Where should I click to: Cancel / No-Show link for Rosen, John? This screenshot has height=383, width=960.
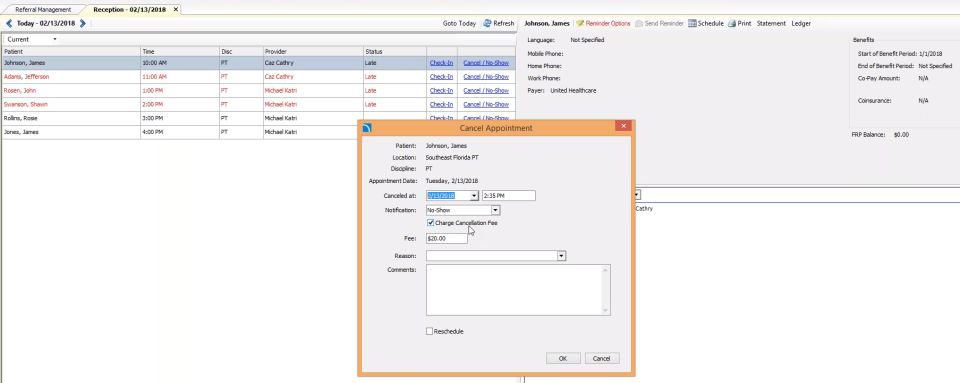click(486, 91)
